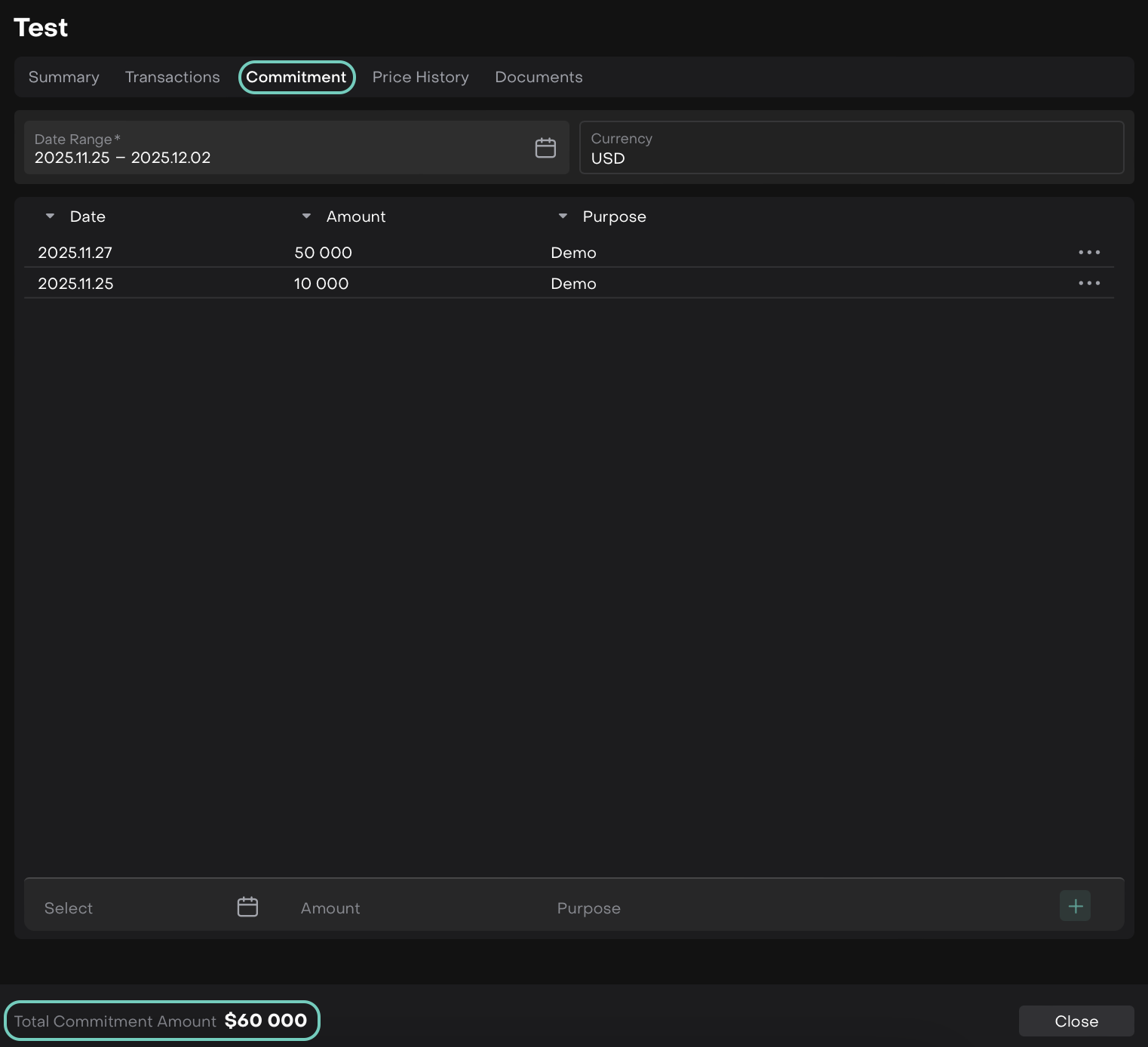
Task: Open three-dot menu for 2025.11.25 row
Action: (1088, 284)
